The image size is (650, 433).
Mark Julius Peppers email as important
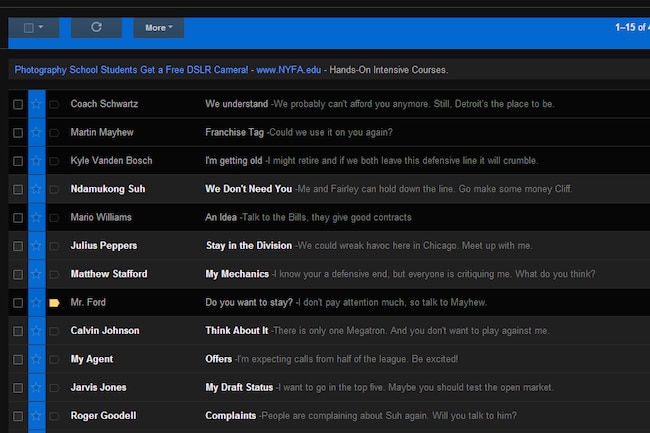(54, 246)
